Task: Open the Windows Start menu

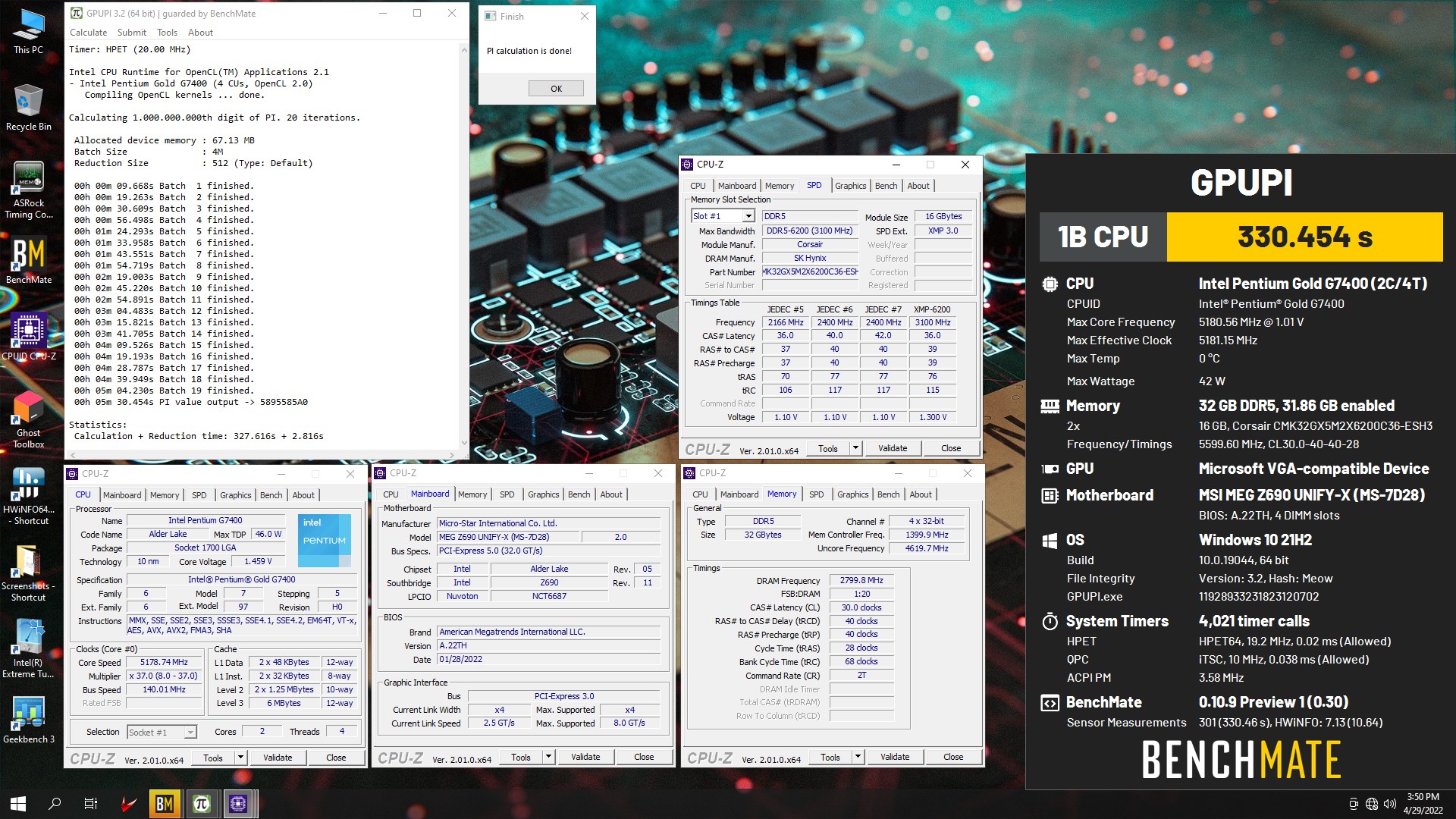Action: tap(18, 804)
